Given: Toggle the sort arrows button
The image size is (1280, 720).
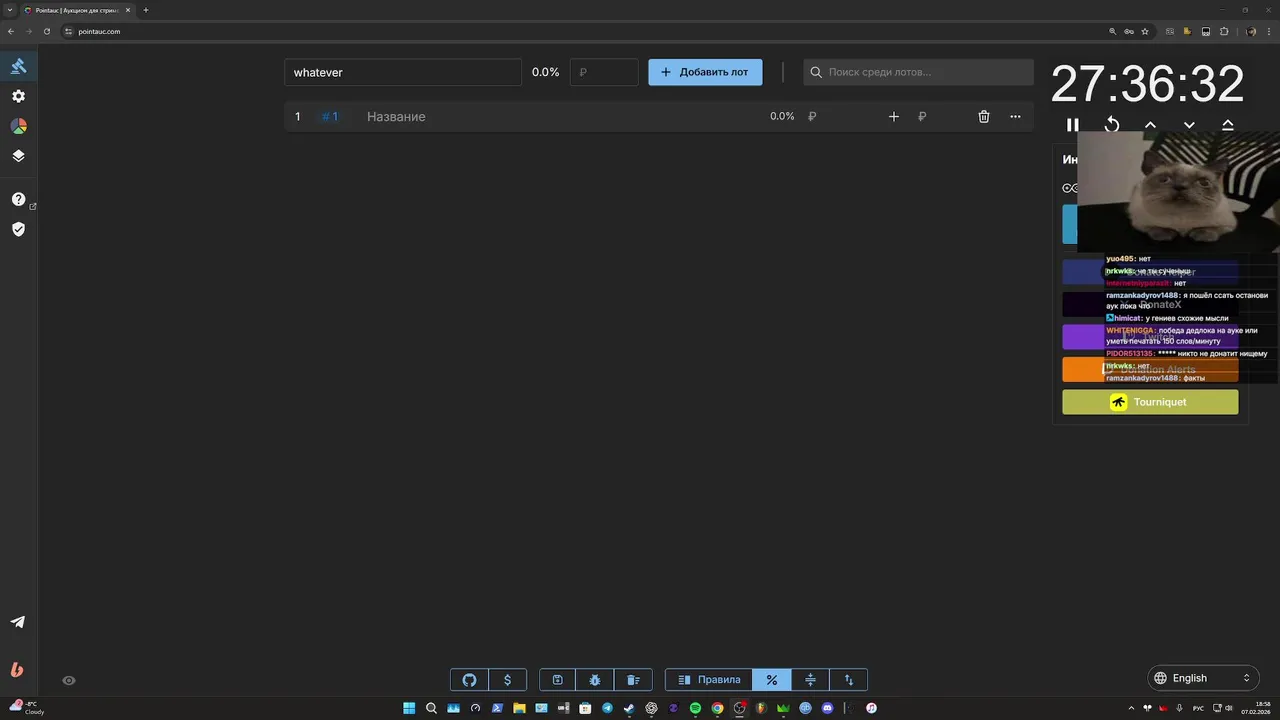Looking at the screenshot, I should click(x=848, y=680).
